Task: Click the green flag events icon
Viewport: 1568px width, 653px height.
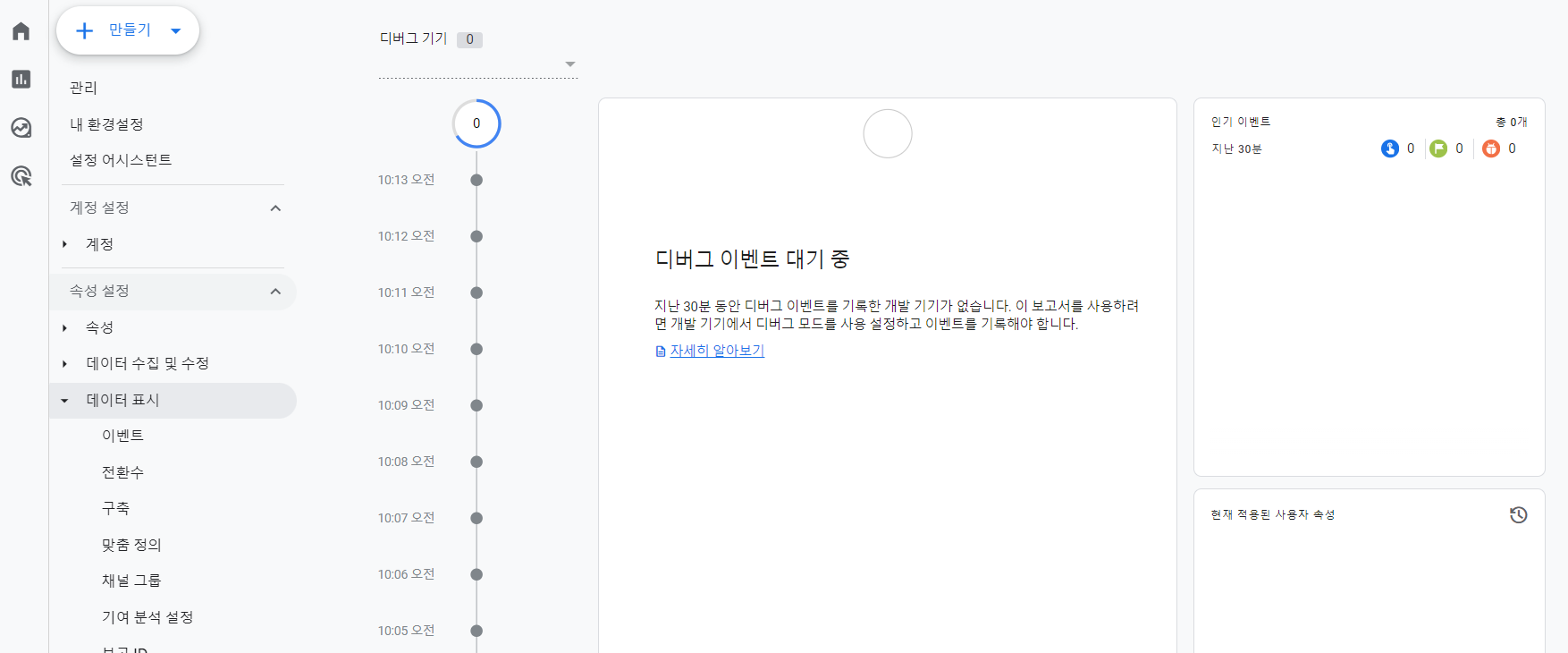Action: tap(1437, 148)
